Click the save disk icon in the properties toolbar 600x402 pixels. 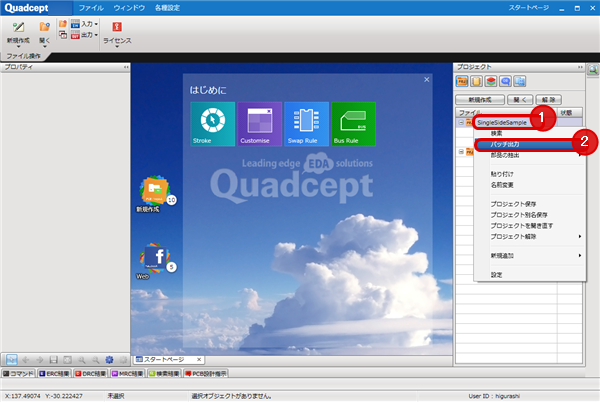(54, 360)
